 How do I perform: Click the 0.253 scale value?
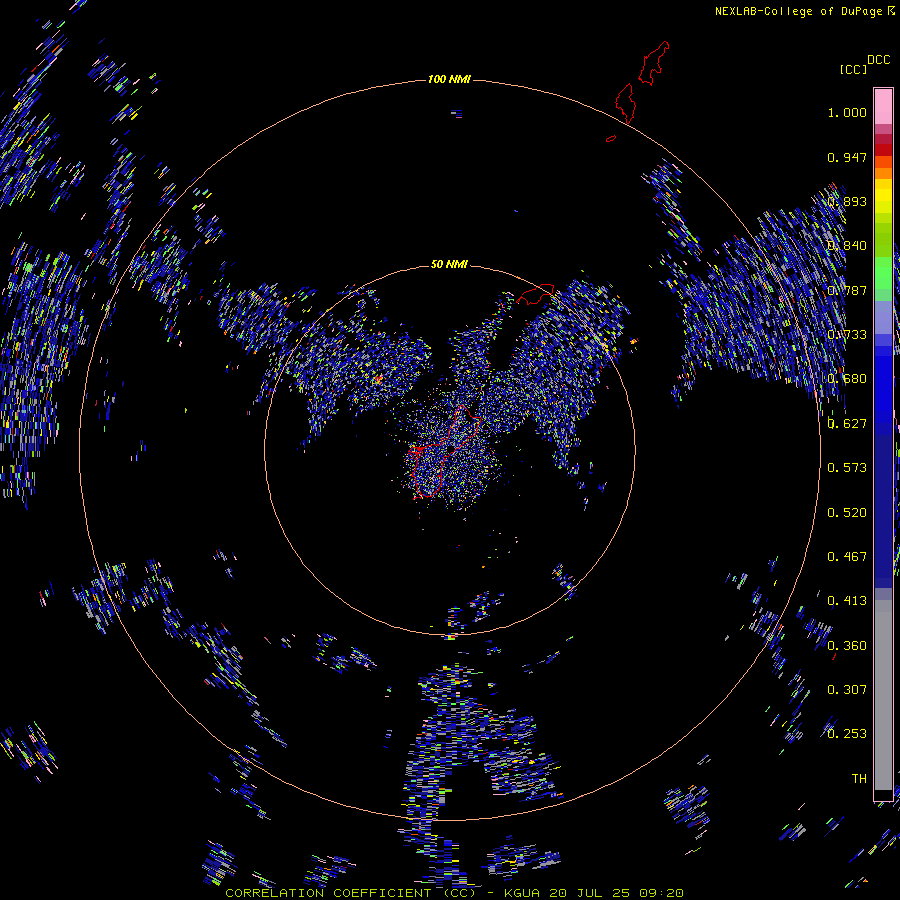coord(847,734)
